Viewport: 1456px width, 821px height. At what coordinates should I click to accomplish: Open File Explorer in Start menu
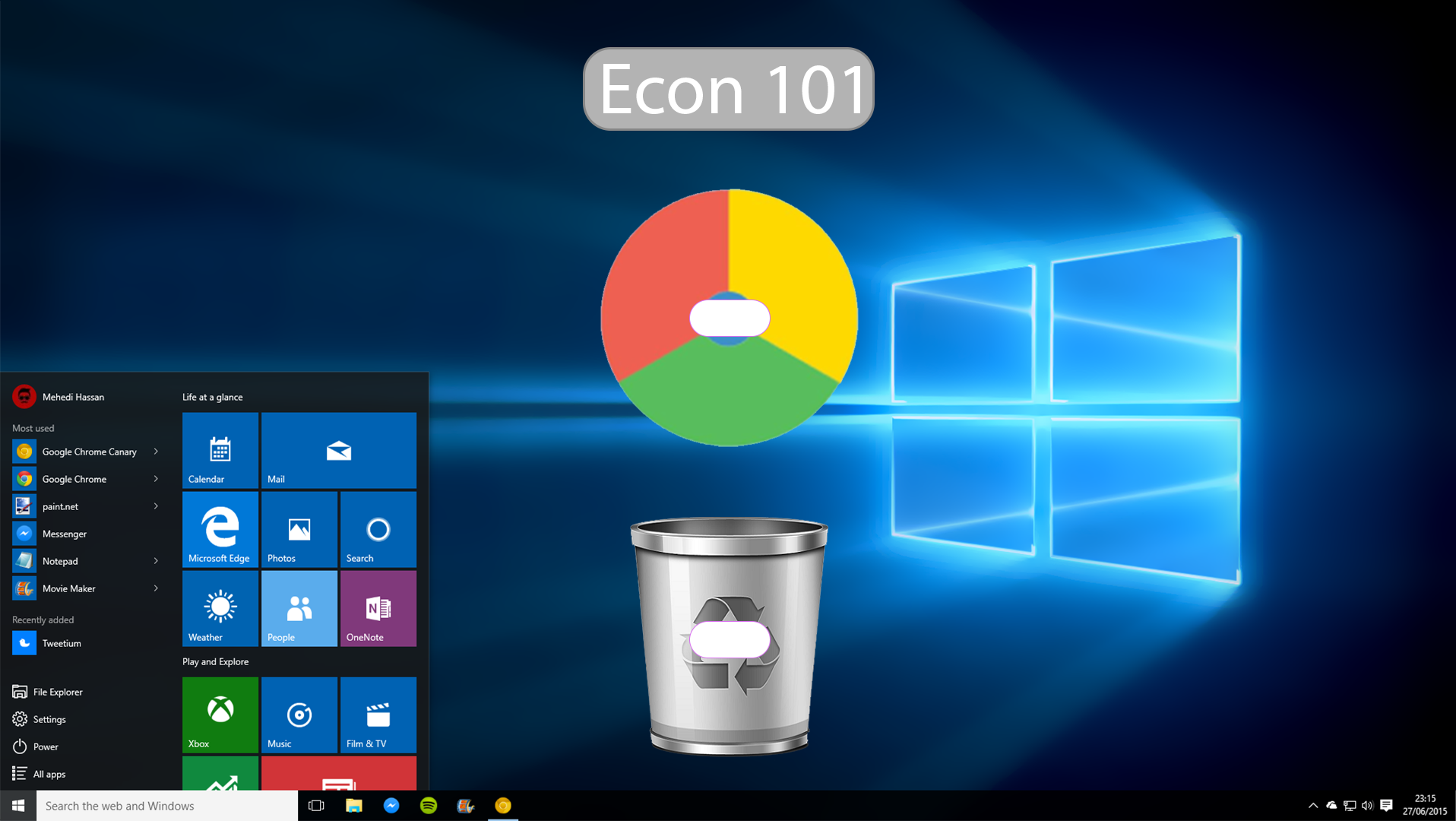click(x=47, y=692)
